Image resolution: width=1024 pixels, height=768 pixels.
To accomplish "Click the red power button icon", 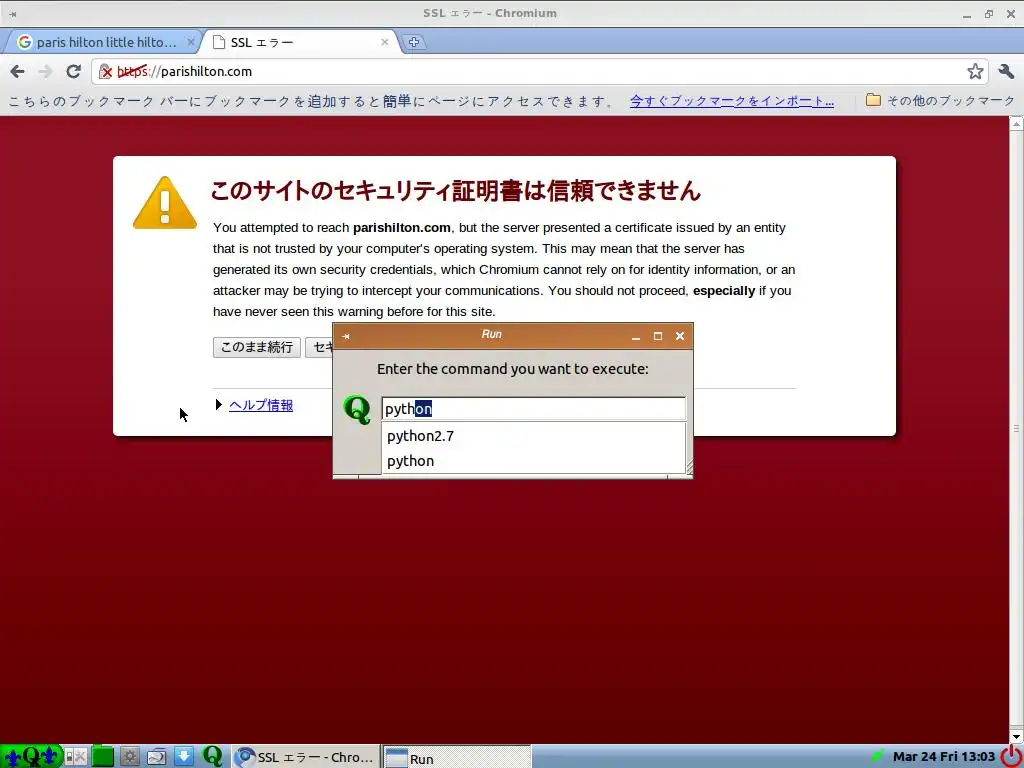I will (x=1012, y=756).
